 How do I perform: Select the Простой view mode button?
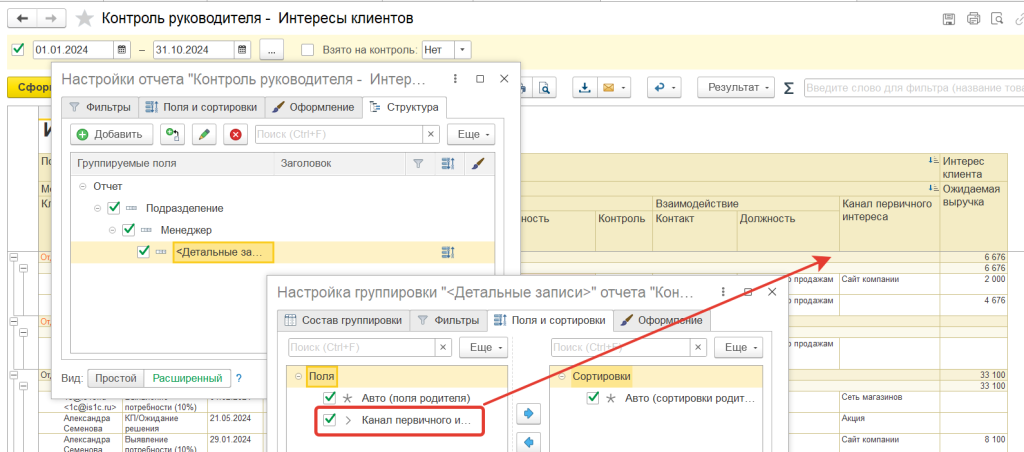(115, 379)
